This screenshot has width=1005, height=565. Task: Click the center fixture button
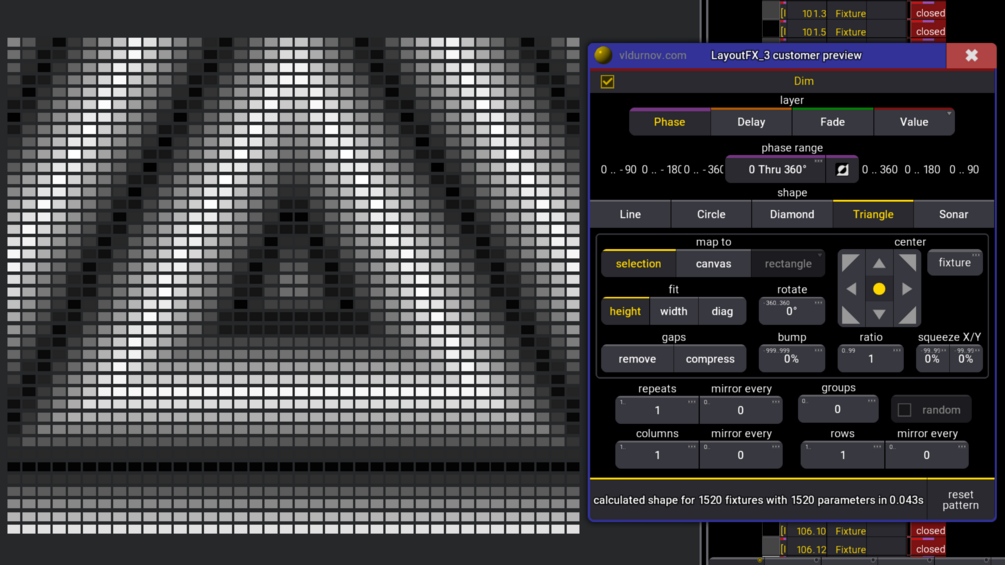pos(954,263)
